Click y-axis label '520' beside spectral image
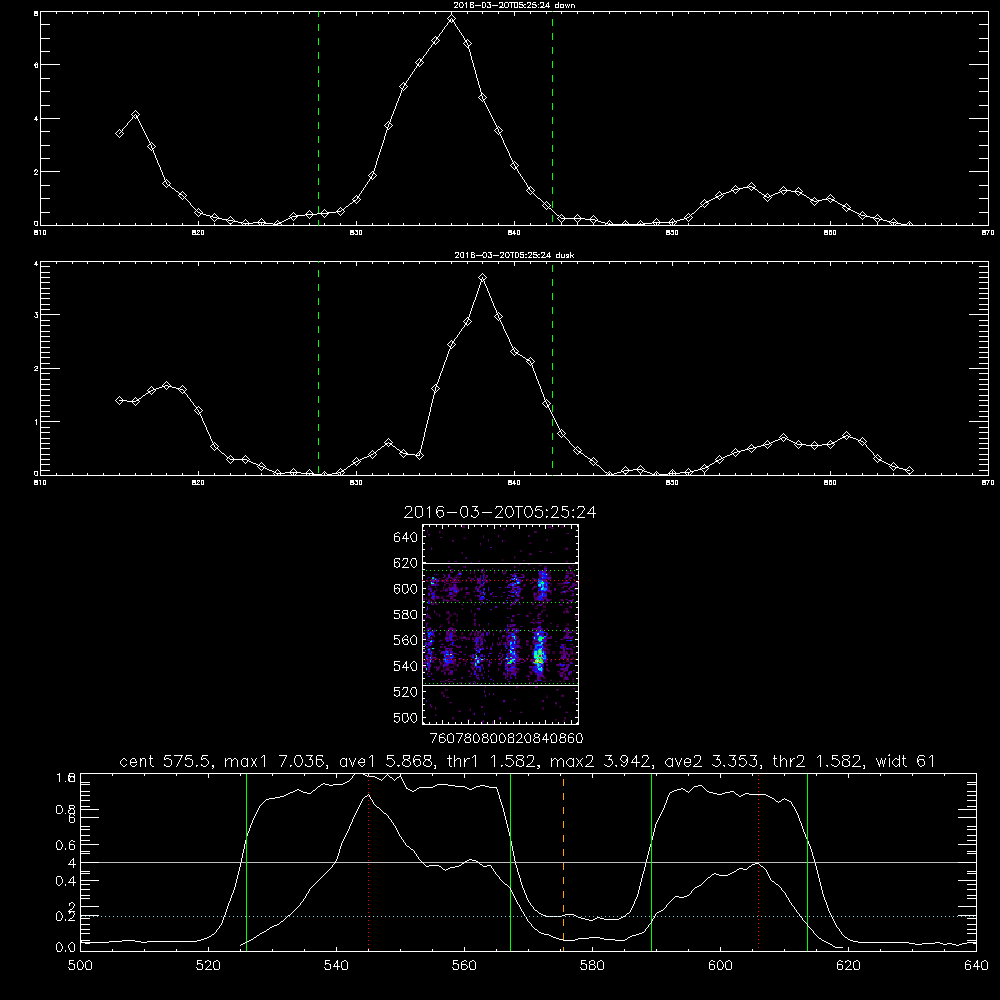Screen dimensions: 1000x1000 [x=406, y=692]
